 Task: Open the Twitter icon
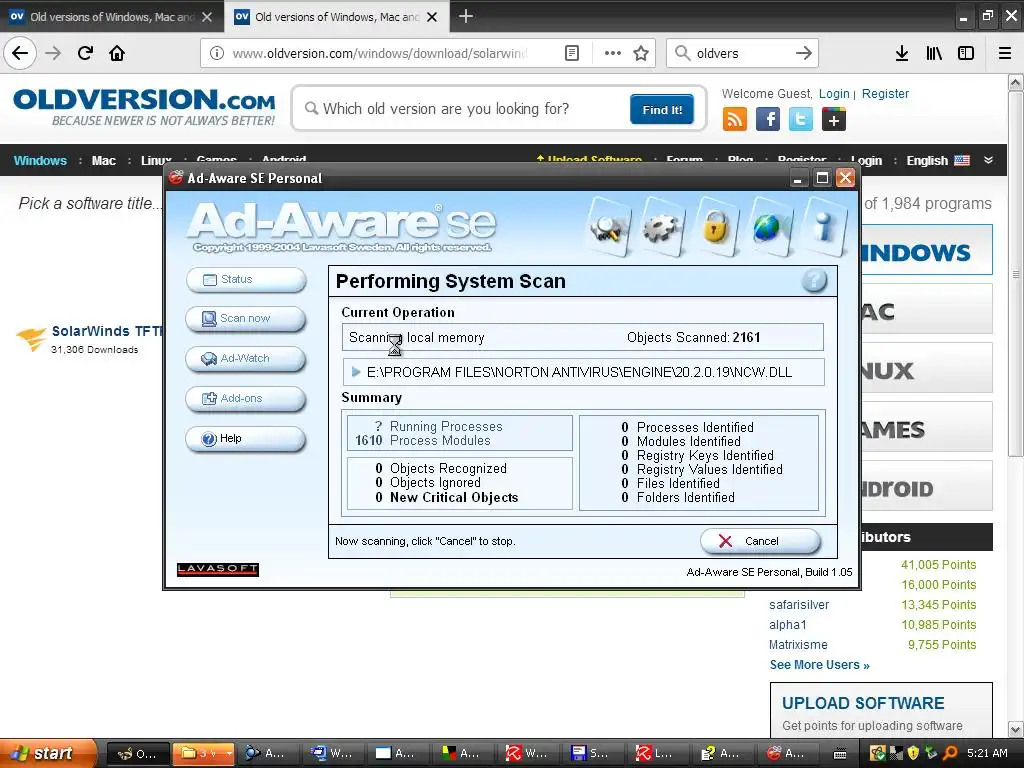point(801,119)
